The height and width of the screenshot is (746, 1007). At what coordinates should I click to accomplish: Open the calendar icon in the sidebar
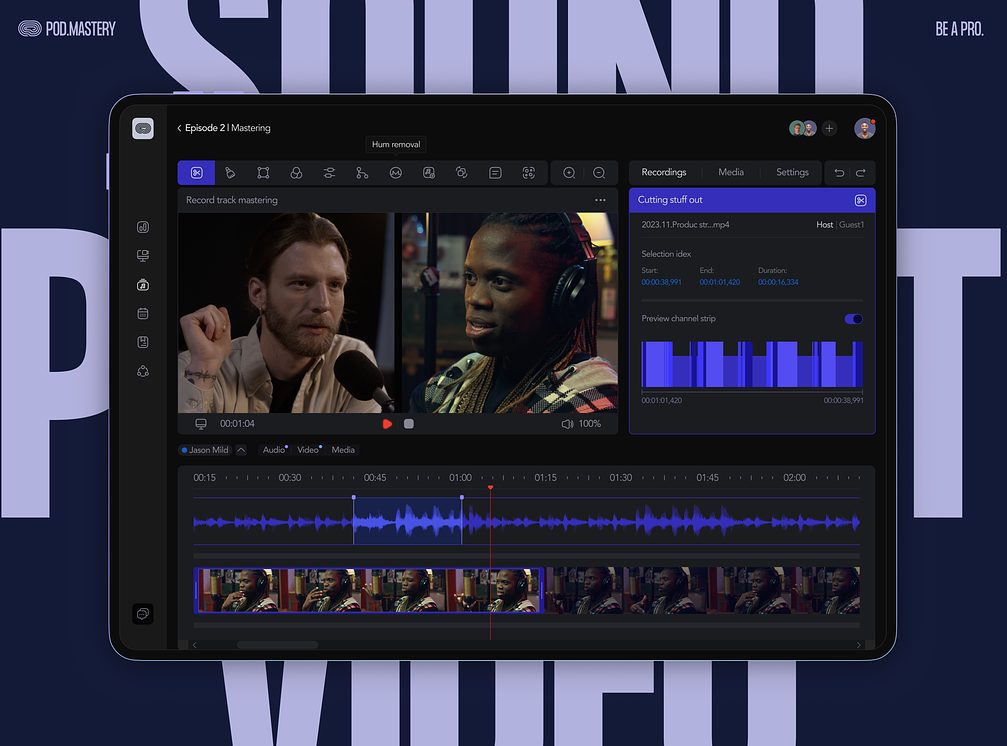click(143, 313)
